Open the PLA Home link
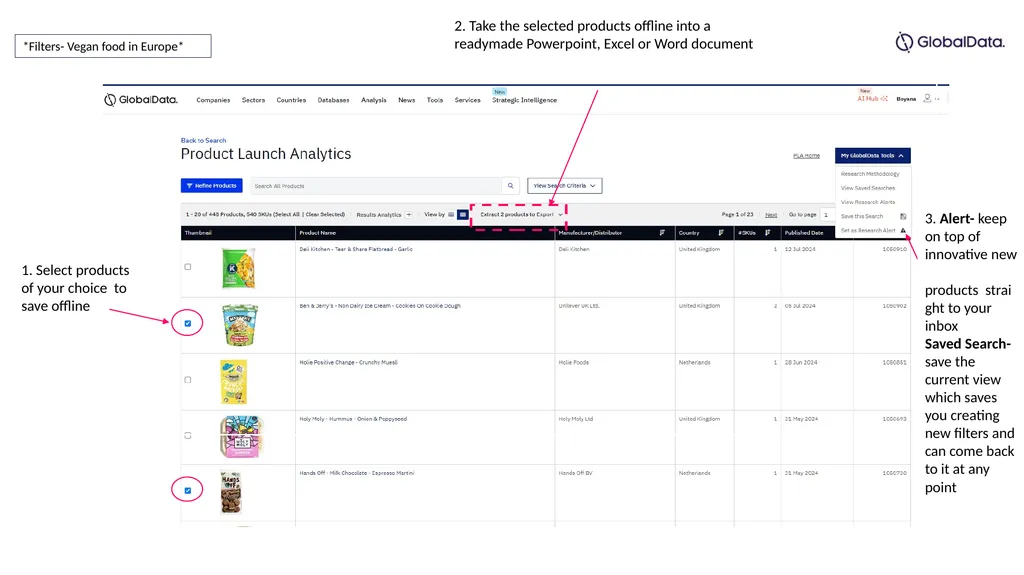The height and width of the screenshot is (575, 1024). (807, 156)
